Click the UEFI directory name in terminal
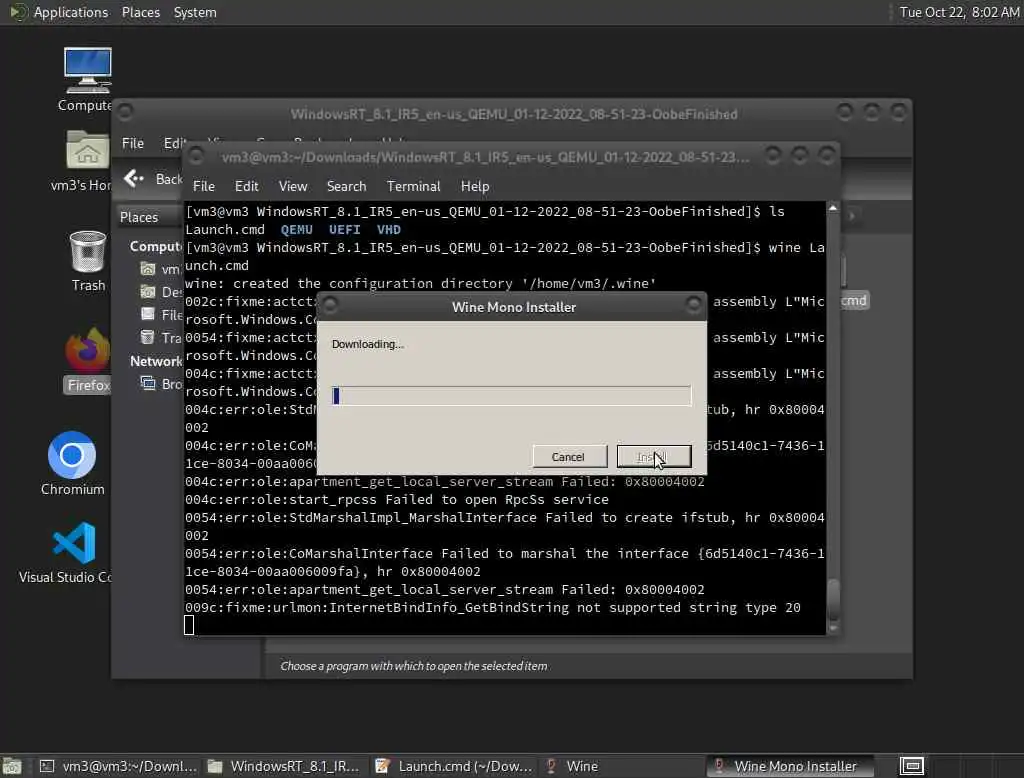Viewport: 1024px width, 778px height. [x=344, y=229]
